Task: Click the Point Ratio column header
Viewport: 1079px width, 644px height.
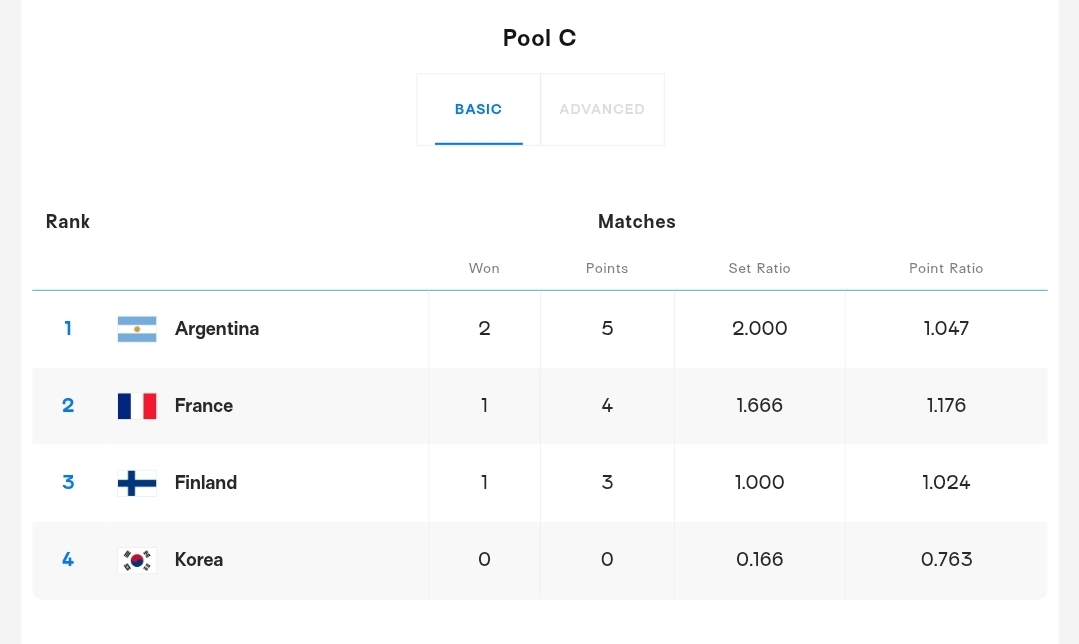Action: [x=946, y=268]
